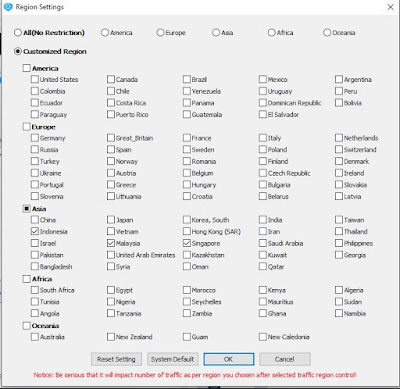The height and width of the screenshot is (389, 400).
Task: Select the Oceania radio button
Action: pos(327,33)
